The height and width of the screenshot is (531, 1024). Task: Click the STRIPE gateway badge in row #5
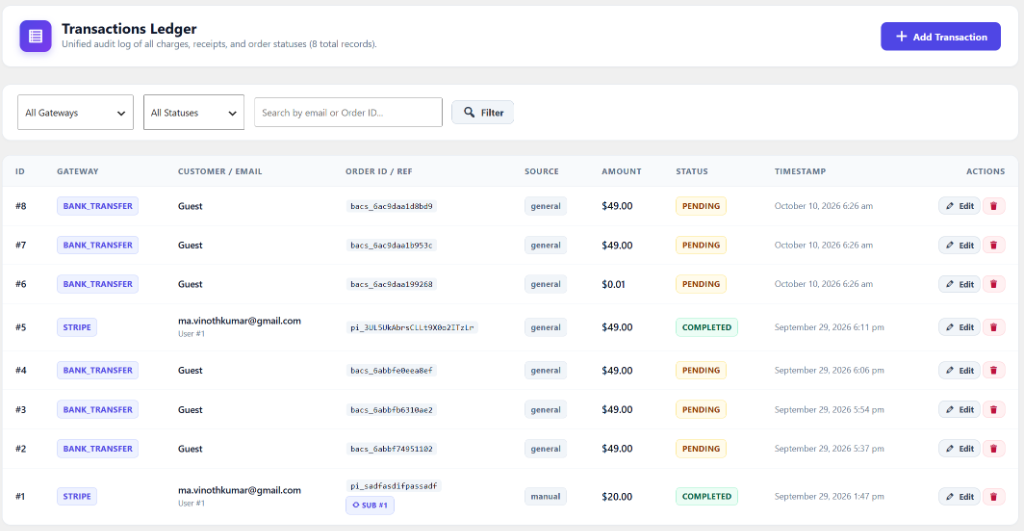point(77,327)
